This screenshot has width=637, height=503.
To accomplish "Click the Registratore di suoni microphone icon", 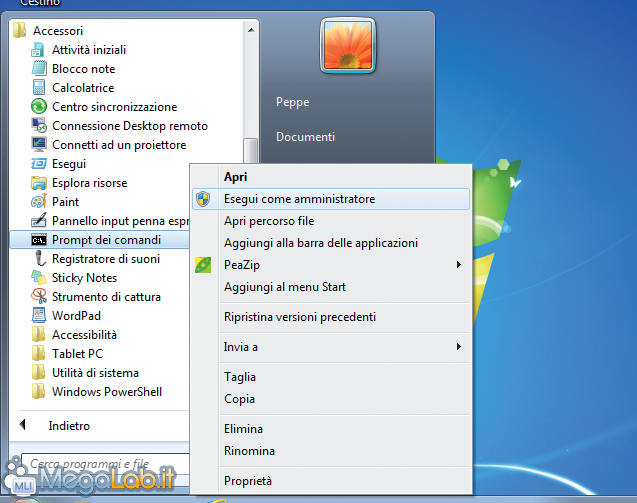I will point(39,259).
